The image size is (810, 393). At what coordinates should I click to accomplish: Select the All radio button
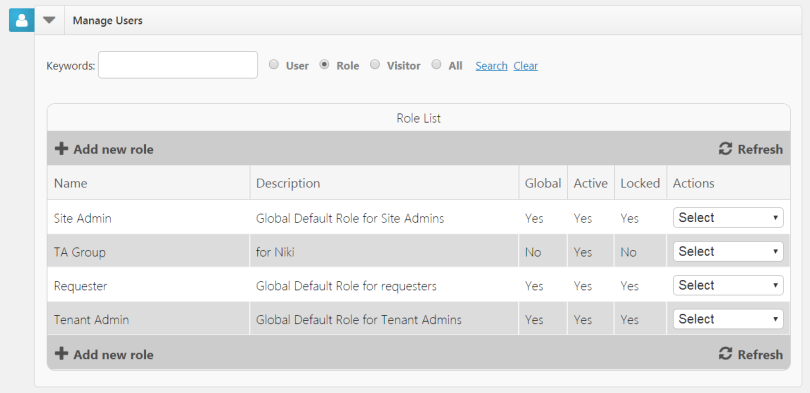[x=437, y=65]
